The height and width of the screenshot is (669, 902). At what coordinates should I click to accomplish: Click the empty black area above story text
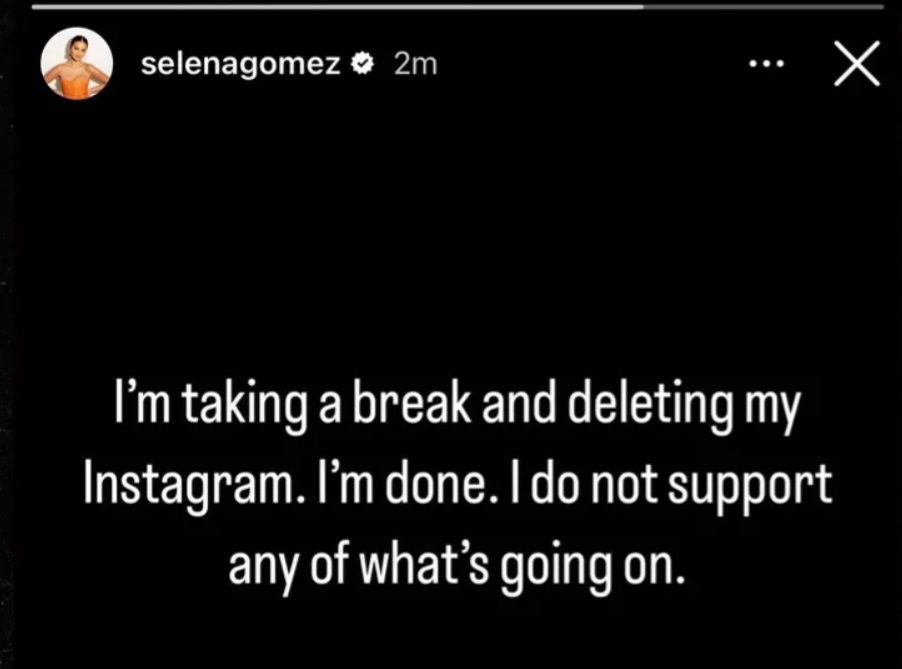click(451, 230)
